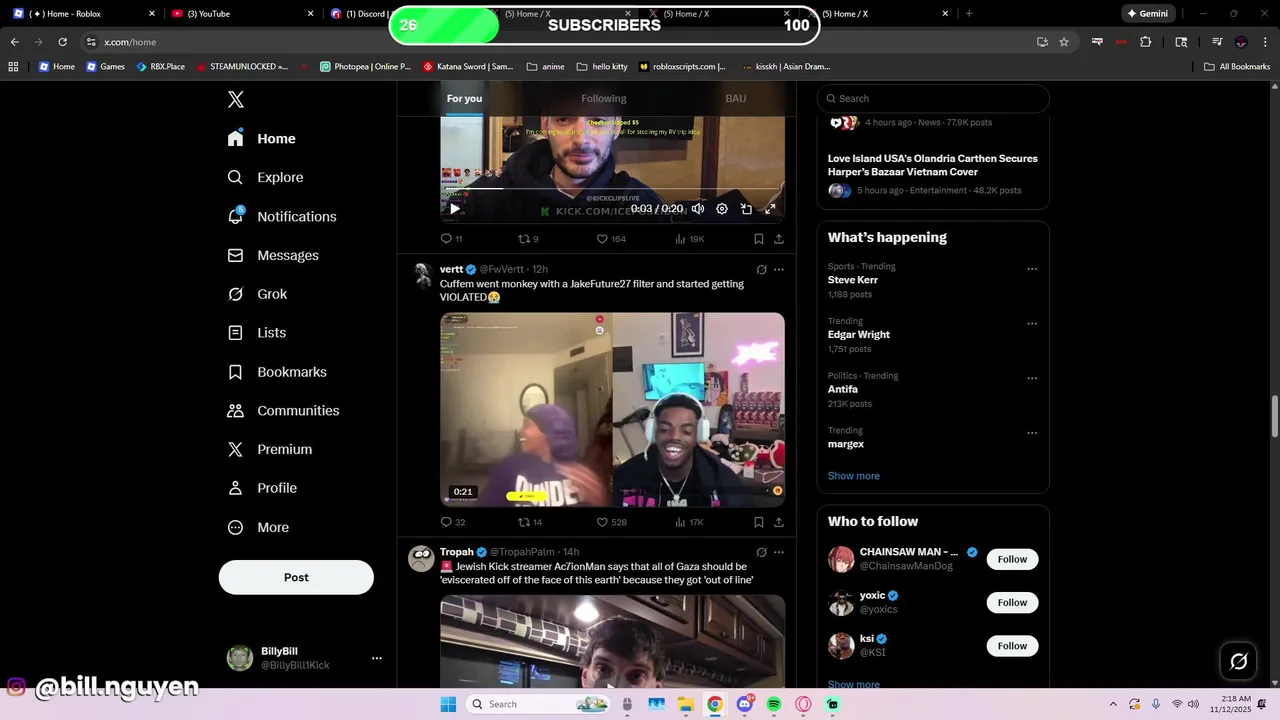The width and height of the screenshot is (1280, 720).
Task: Open All Bookmarks folder
Action: pyautogui.click(x=1237, y=67)
